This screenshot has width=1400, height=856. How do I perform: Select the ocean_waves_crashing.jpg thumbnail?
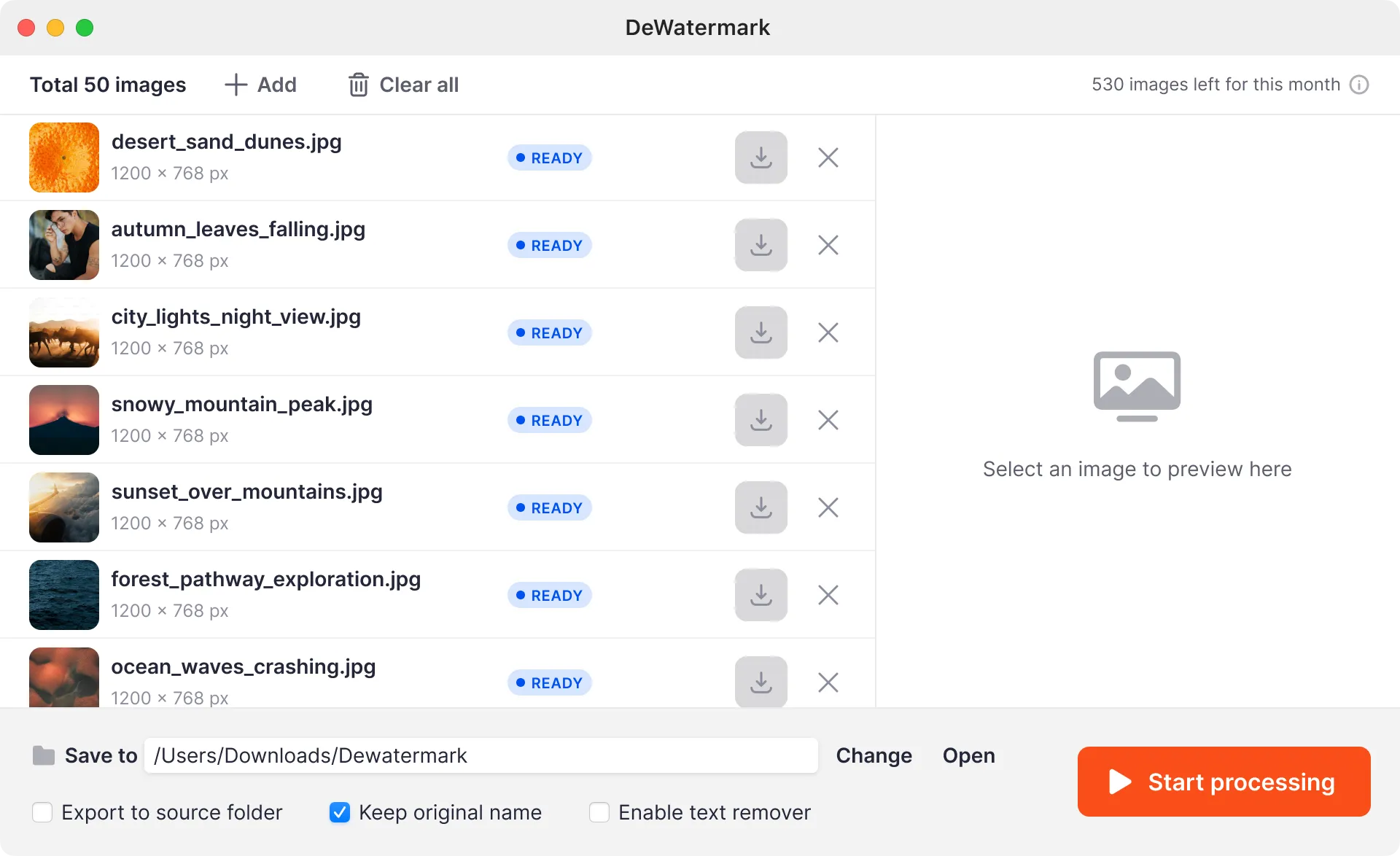pyautogui.click(x=64, y=677)
